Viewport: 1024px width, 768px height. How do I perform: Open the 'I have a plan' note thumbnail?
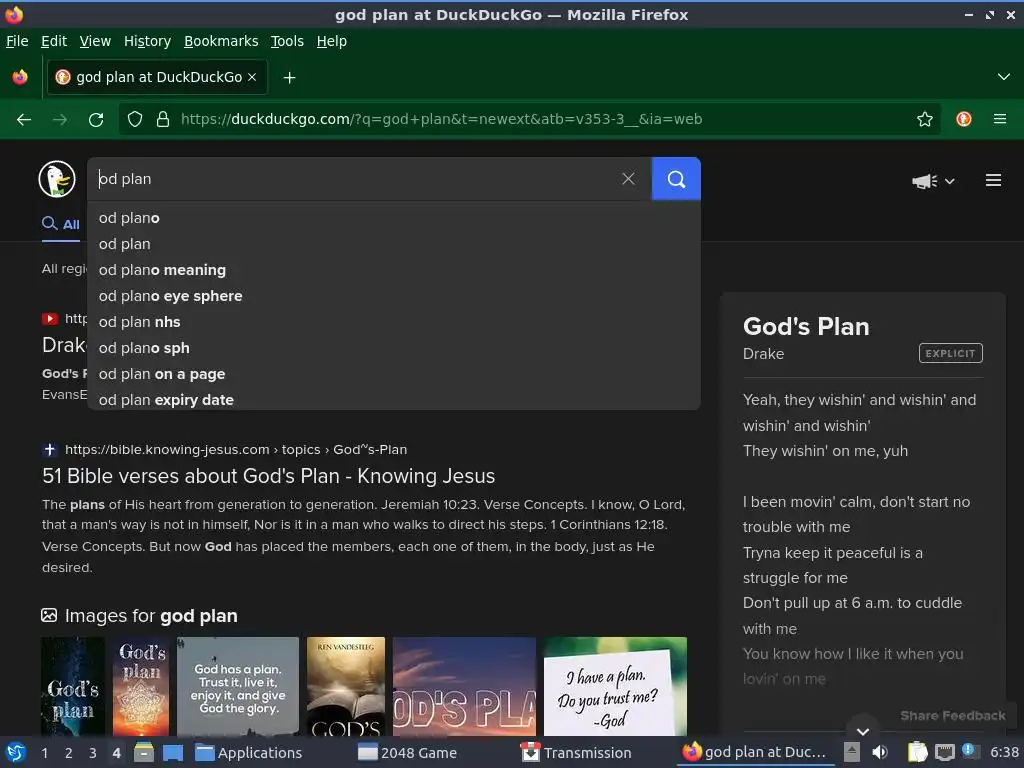615,686
